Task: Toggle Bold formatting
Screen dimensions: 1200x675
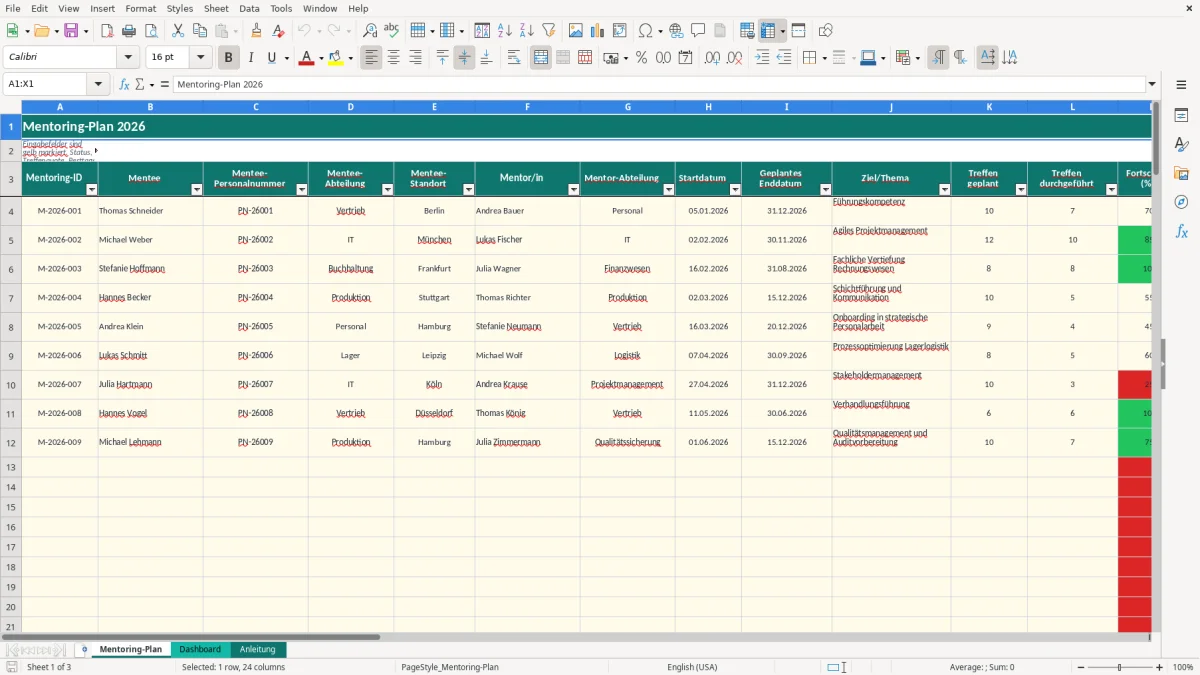Action: tap(228, 58)
